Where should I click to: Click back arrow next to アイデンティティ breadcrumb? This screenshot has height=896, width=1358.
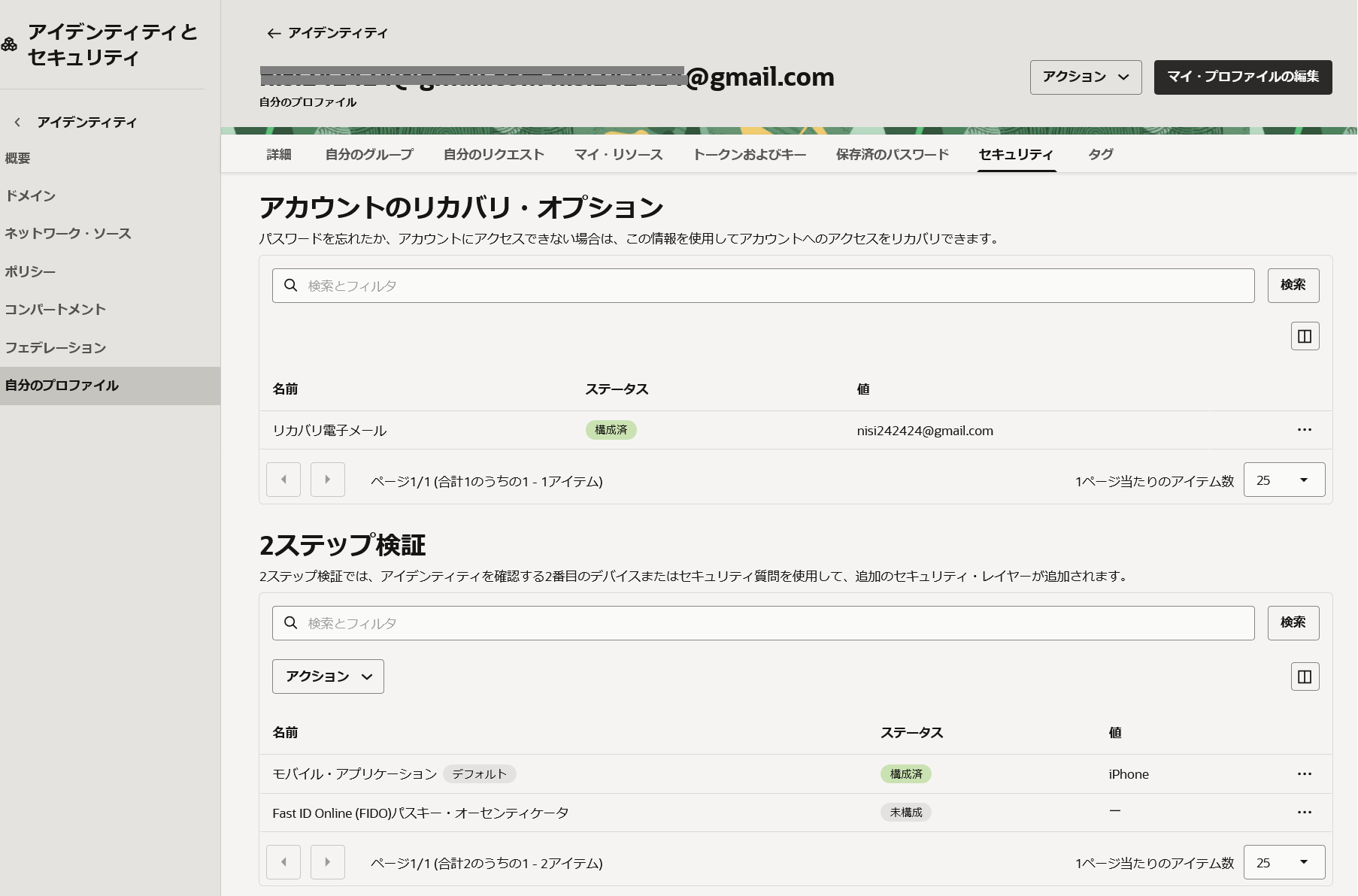[x=274, y=33]
